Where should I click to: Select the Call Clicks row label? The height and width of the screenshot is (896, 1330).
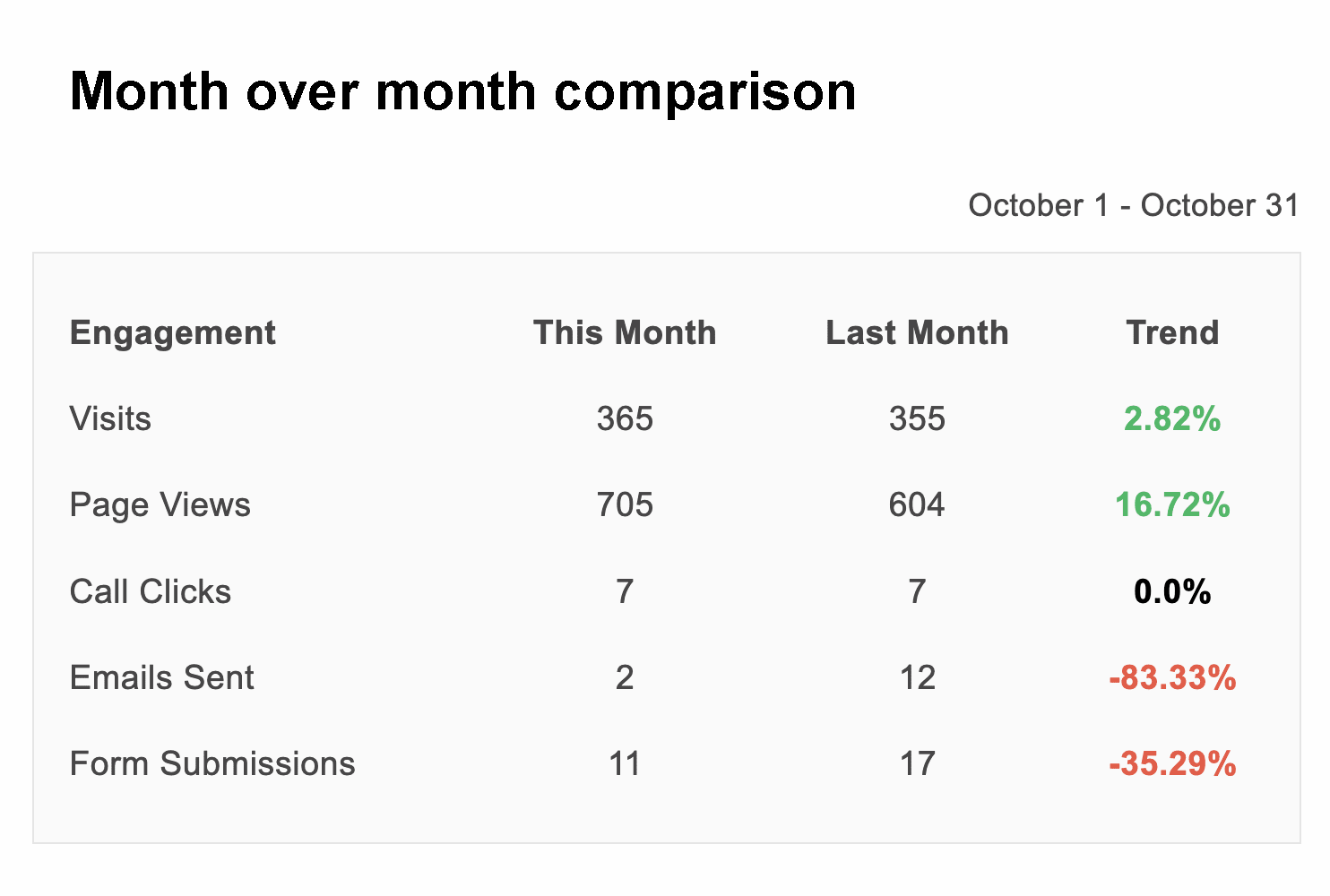click(150, 591)
